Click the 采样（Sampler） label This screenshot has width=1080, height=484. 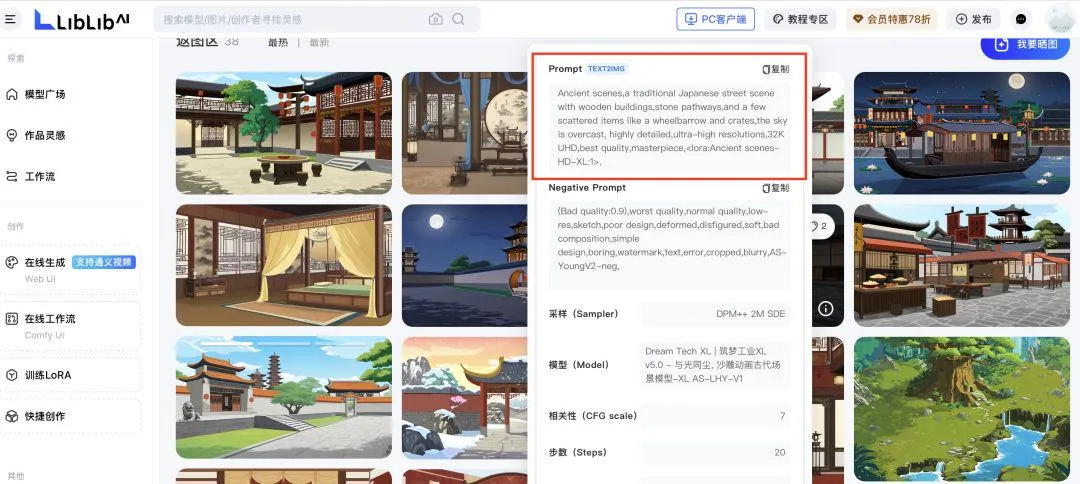pos(583,314)
